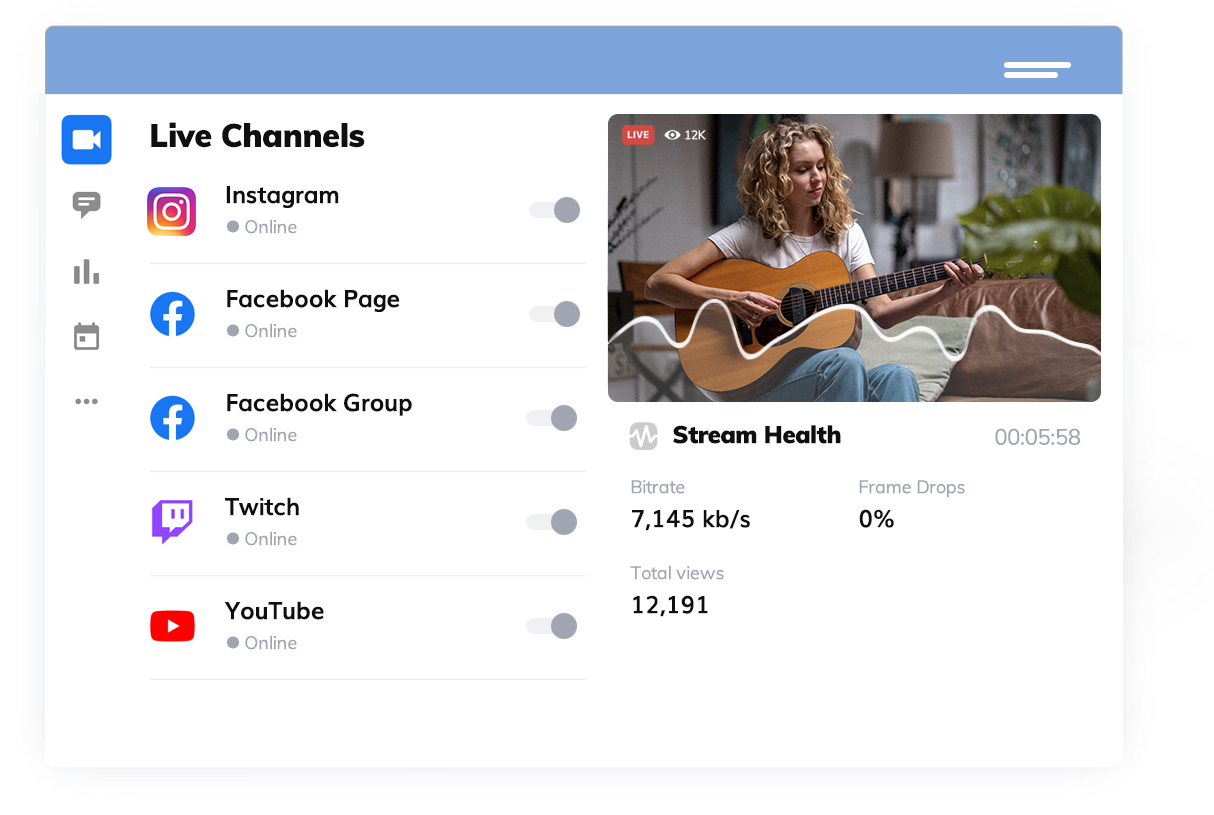Viewport: 1214px width, 815px height.
Task: Open the chat messages sidebar icon
Action: click(87, 205)
